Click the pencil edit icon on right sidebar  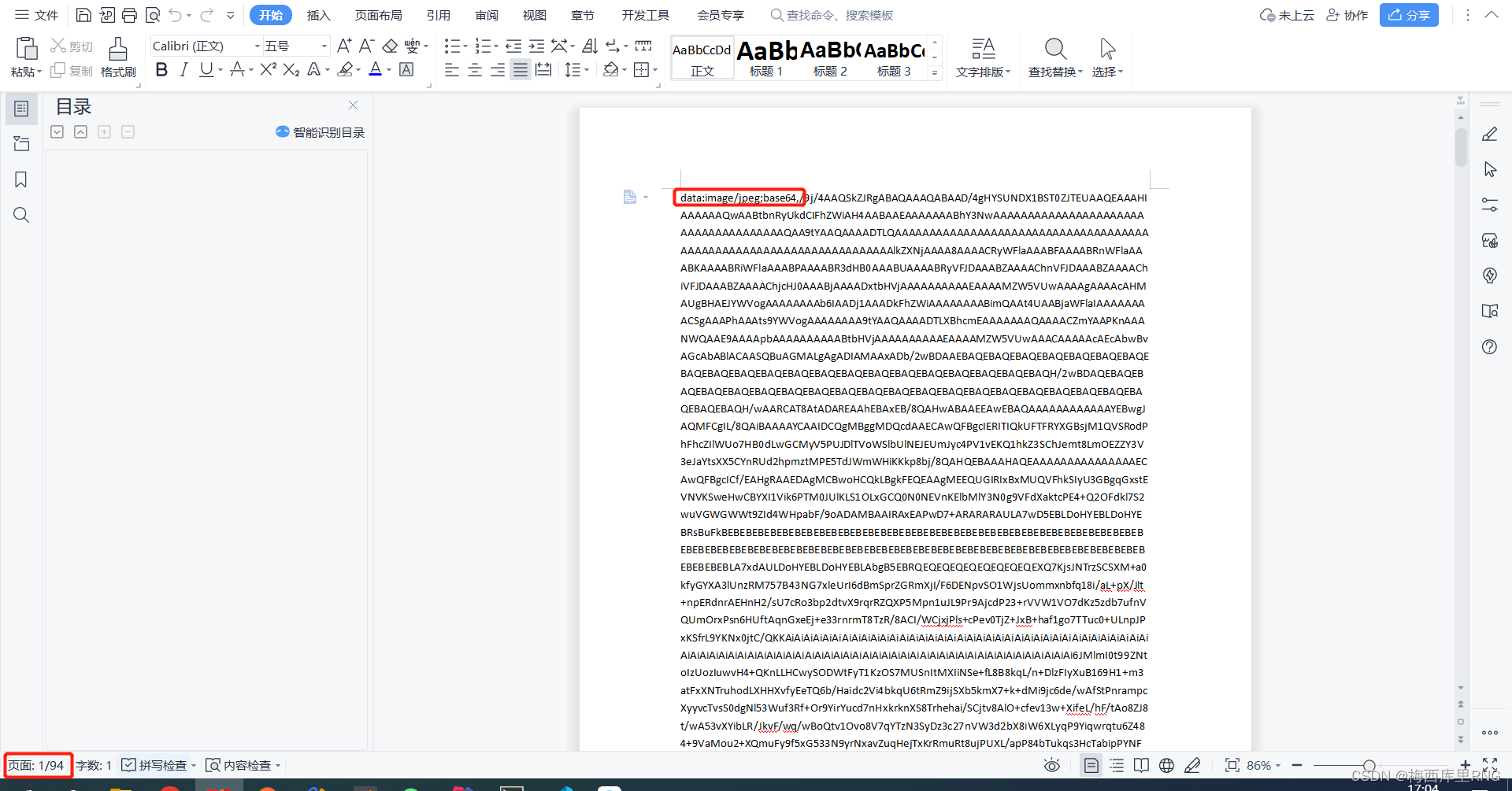[1489, 135]
